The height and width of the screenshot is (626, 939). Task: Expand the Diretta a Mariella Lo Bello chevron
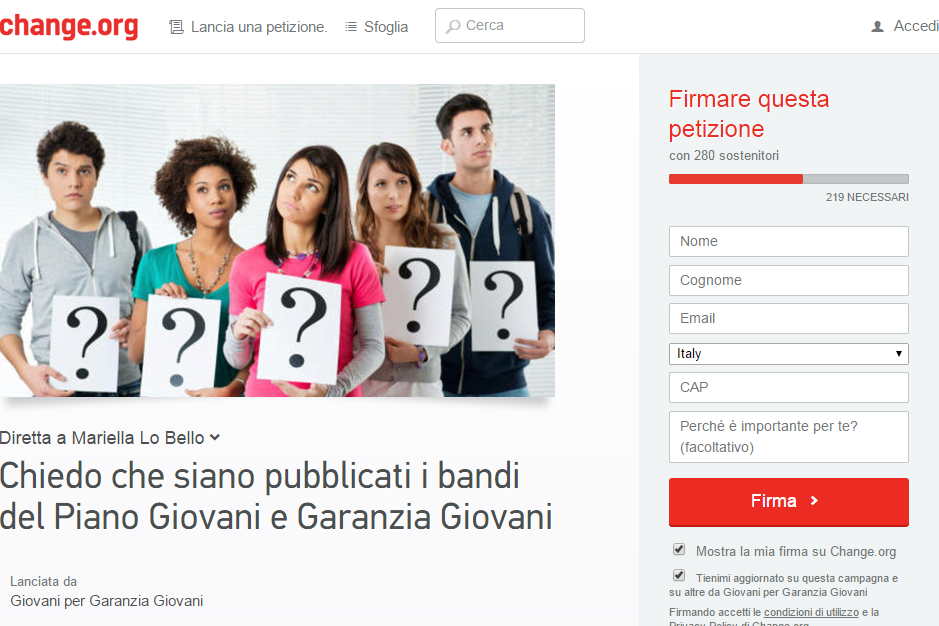[x=215, y=438]
